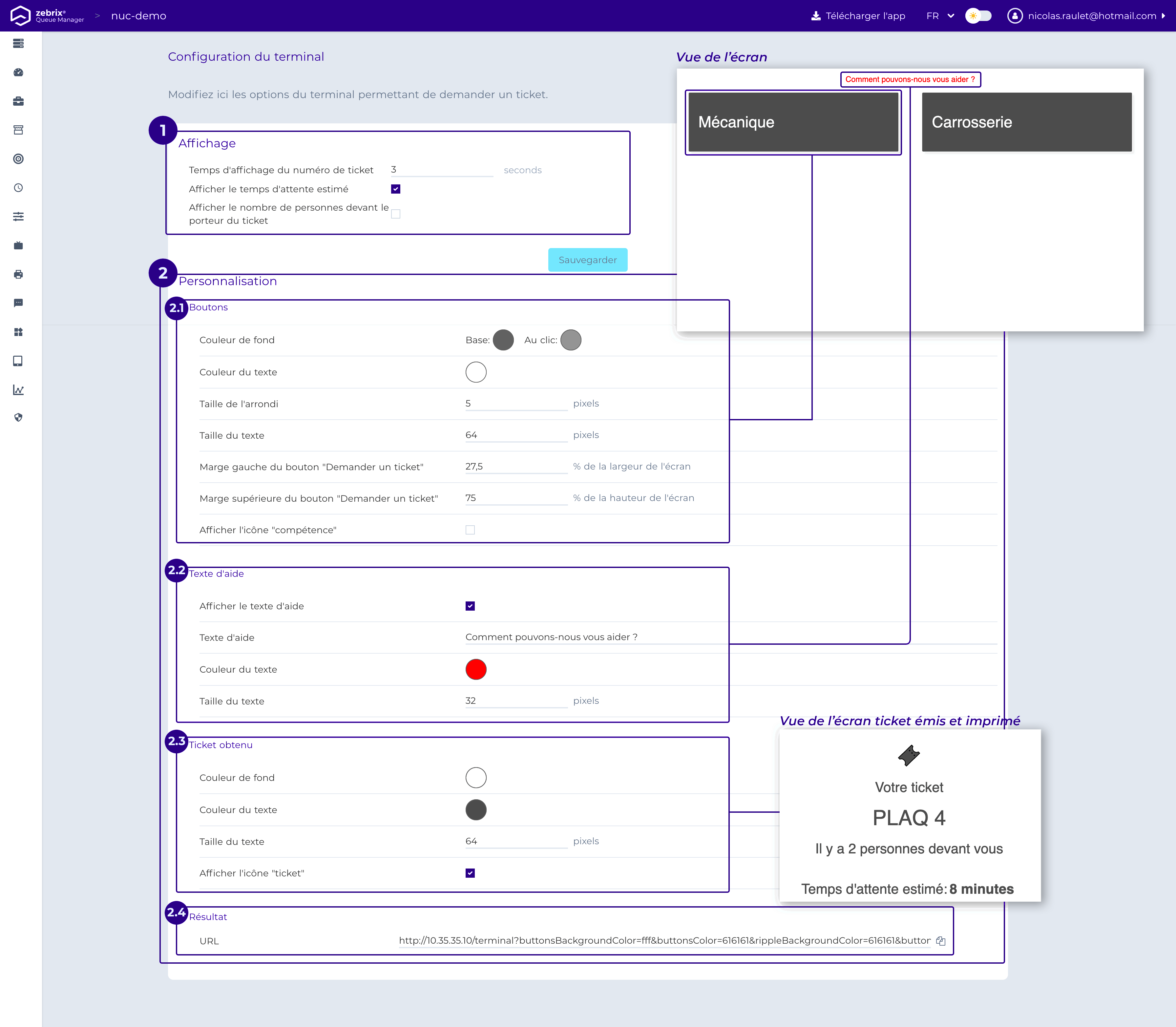This screenshot has height=1027, width=1176.
Task: Click the Sauvegarder button
Action: (587, 260)
